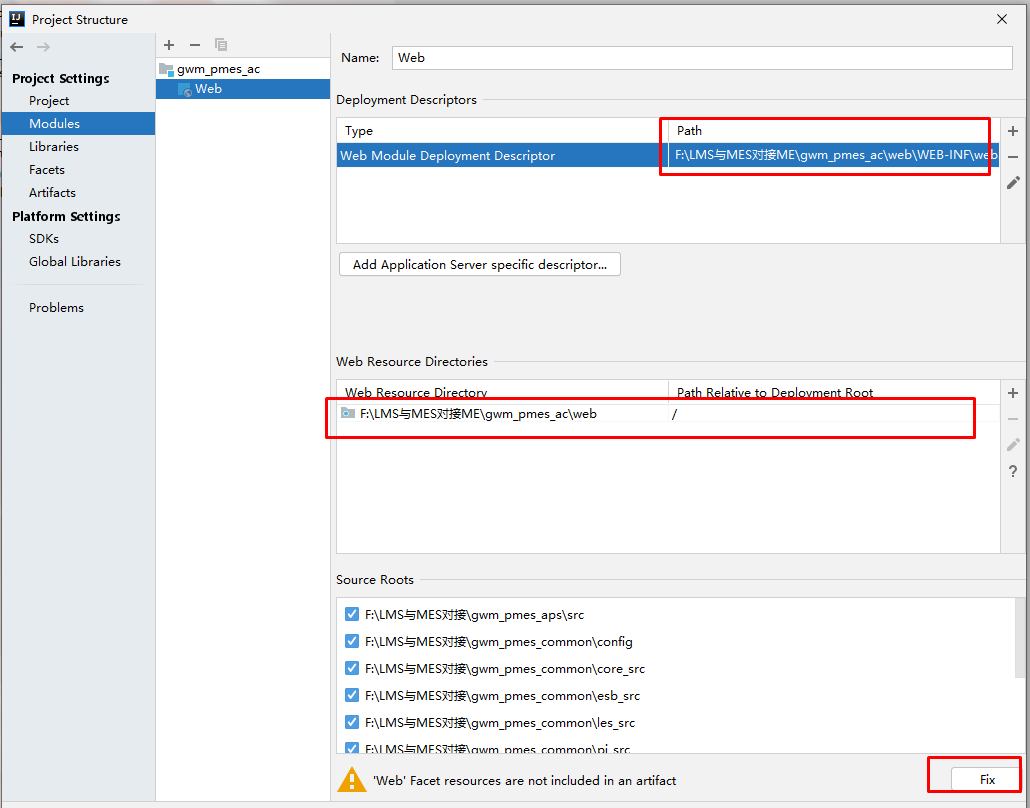This screenshot has height=808, width=1030.
Task: Click the warning triangle icon
Action: point(351,780)
